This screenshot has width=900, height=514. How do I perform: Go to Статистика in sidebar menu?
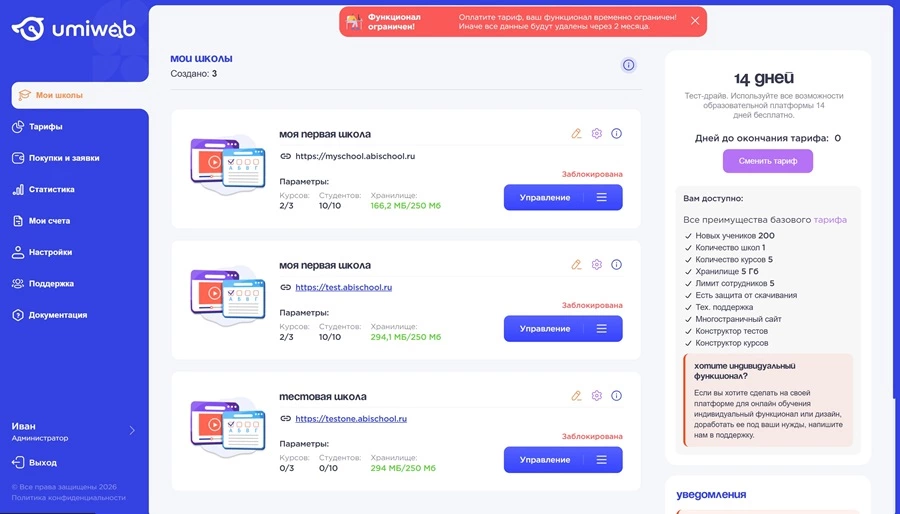click(52, 189)
